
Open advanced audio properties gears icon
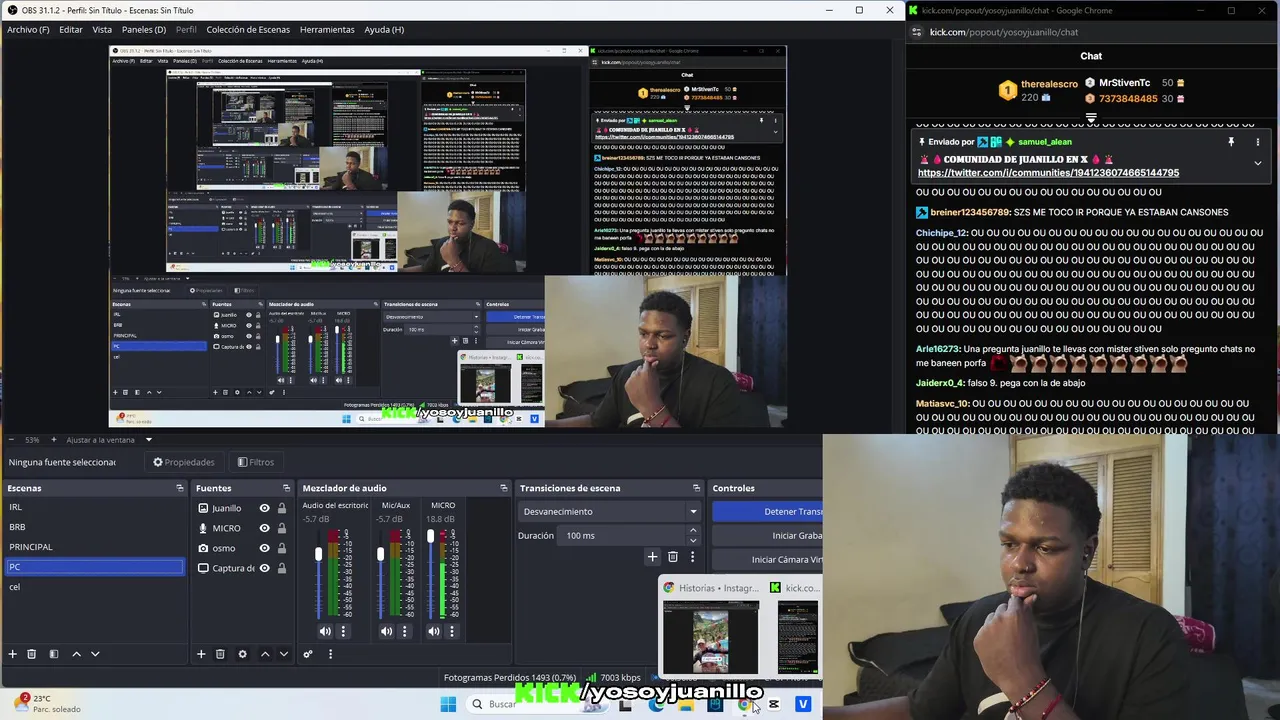(308, 654)
